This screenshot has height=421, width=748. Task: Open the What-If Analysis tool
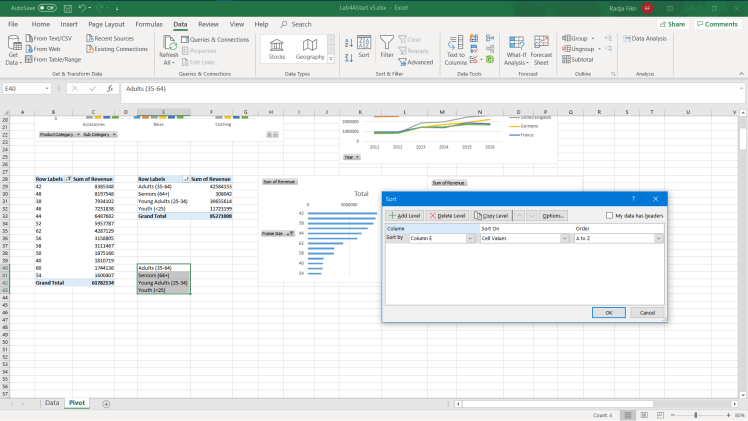[x=516, y=48]
